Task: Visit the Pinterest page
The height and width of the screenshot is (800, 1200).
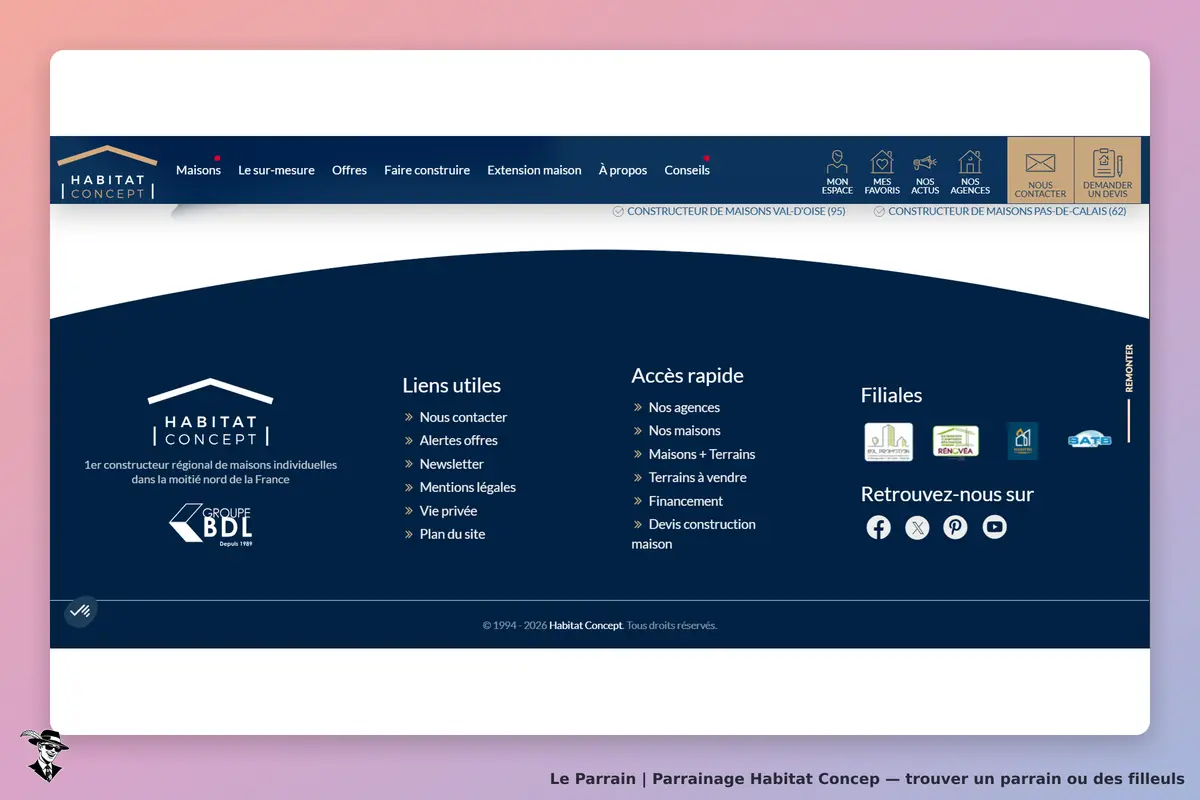Action: coord(956,527)
